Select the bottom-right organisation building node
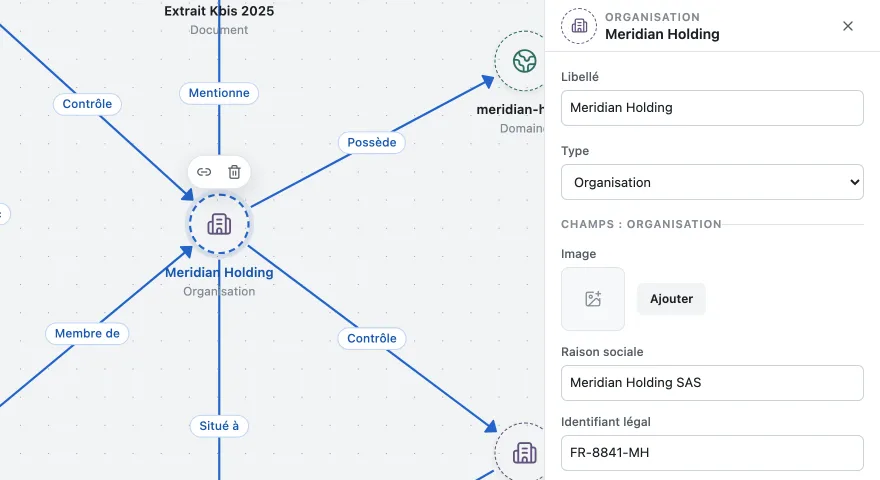 click(520, 452)
